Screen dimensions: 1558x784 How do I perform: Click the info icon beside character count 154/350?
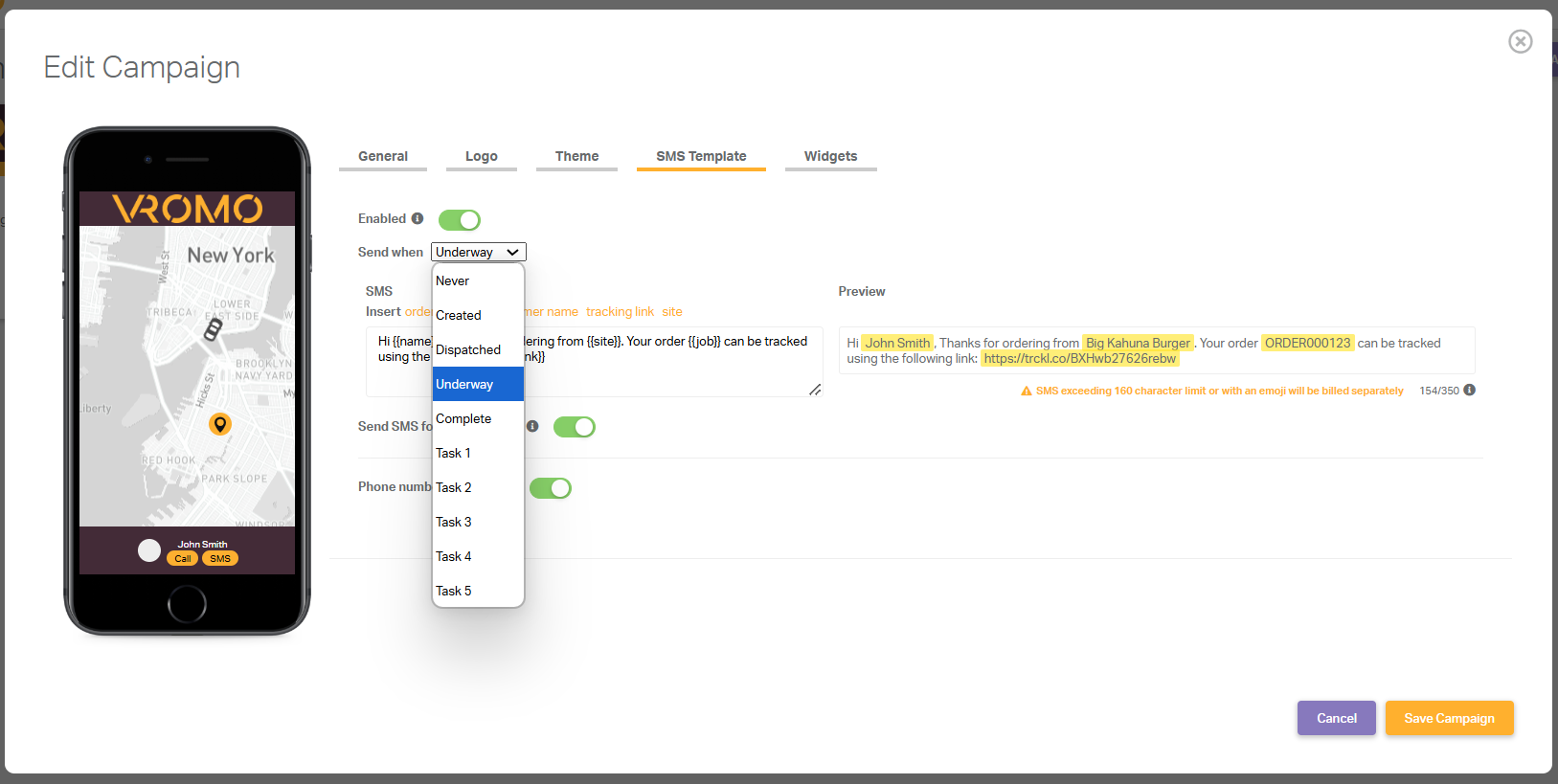click(x=1469, y=390)
